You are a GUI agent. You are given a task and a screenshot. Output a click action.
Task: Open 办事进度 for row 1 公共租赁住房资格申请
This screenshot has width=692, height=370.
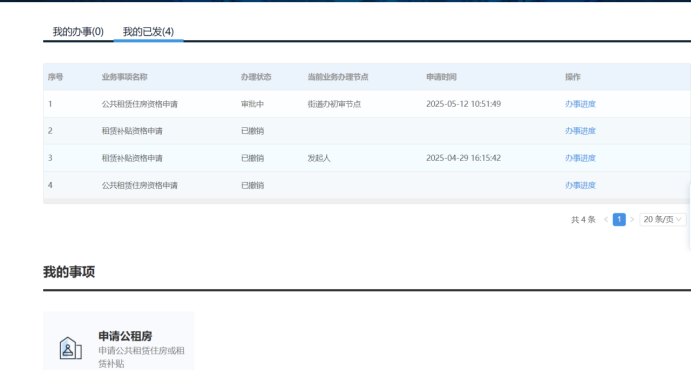tap(580, 104)
